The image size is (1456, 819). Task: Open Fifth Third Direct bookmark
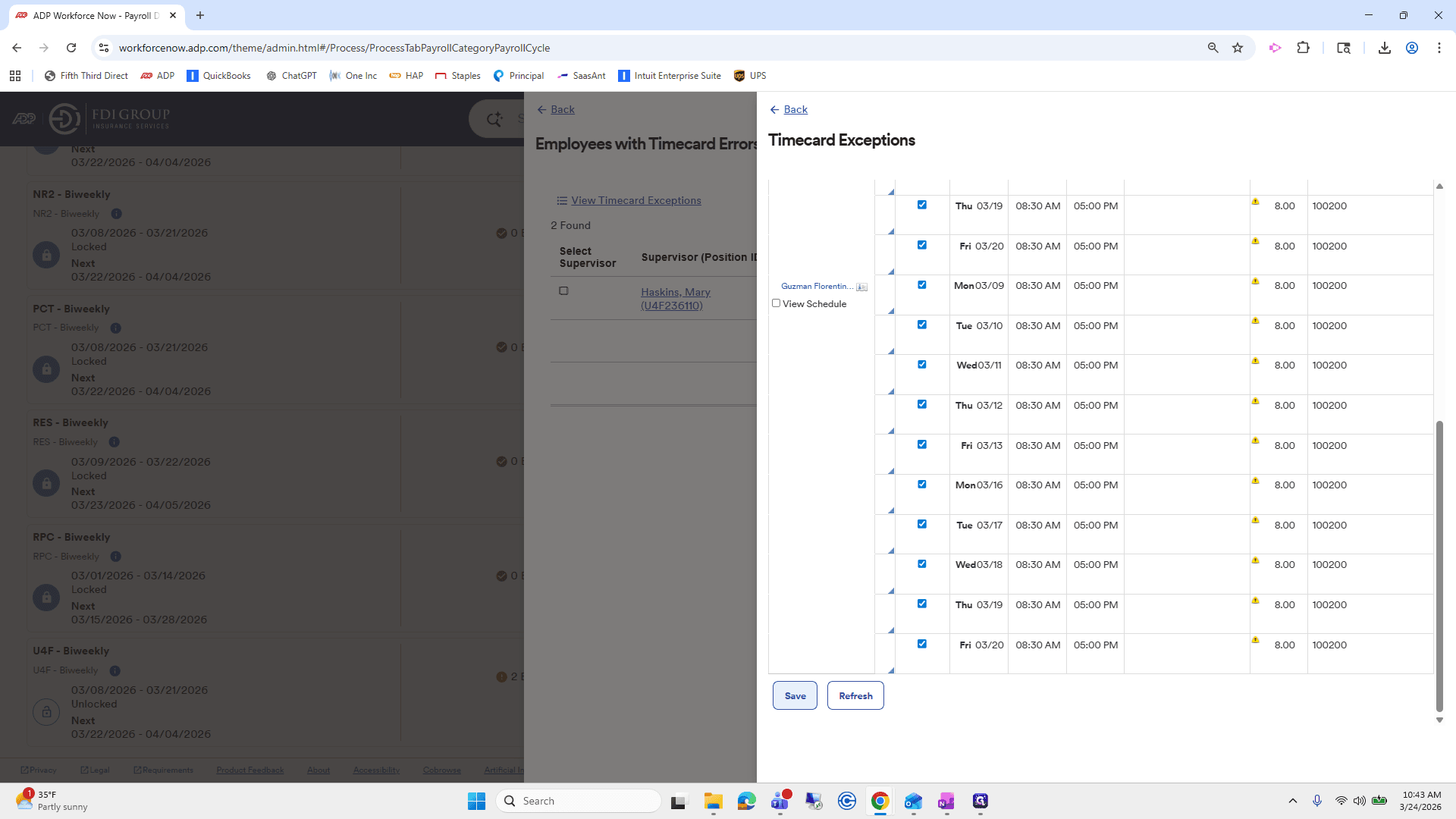(86, 76)
